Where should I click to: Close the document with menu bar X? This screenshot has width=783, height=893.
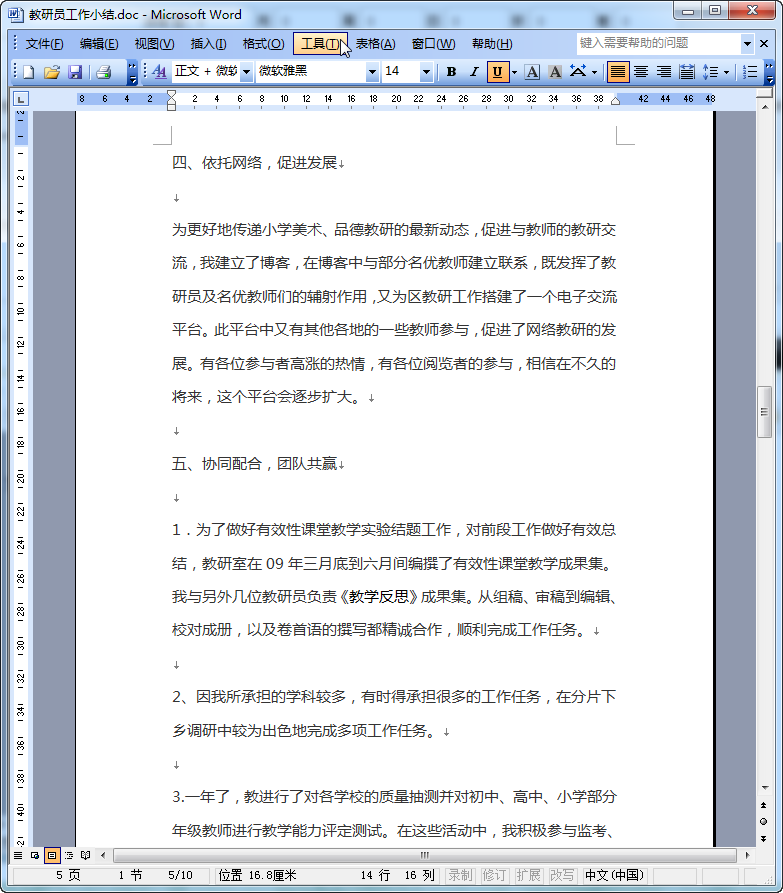(x=764, y=43)
